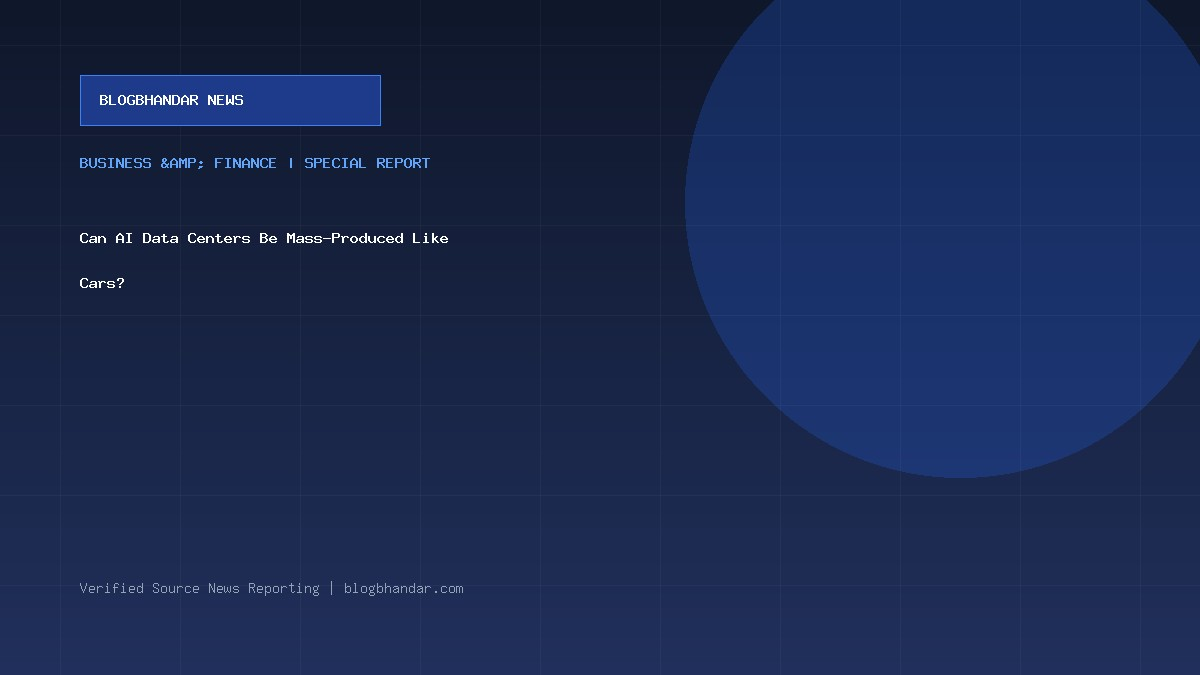This screenshot has width=1200, height=675.
Task: Click the BLOGBHANDAR NEWS badge
Action: (x=230, y=100)
